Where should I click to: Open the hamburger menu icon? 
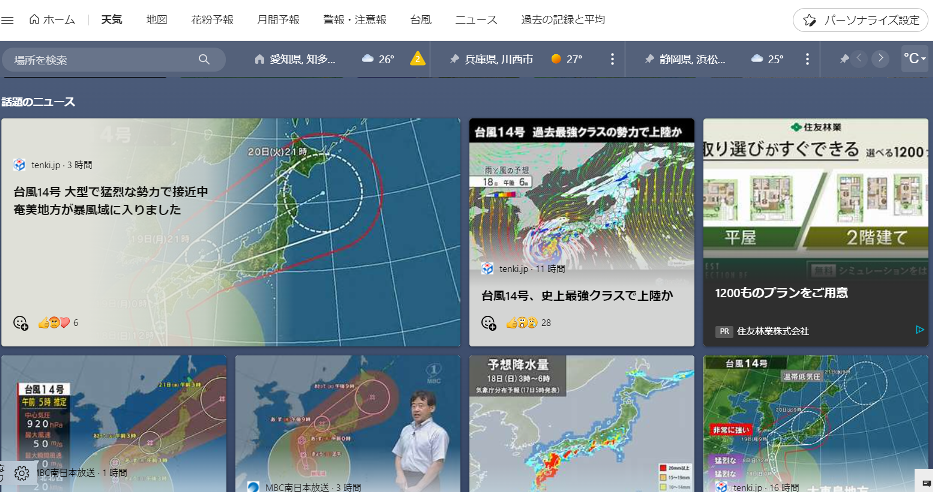pos(7,20)
